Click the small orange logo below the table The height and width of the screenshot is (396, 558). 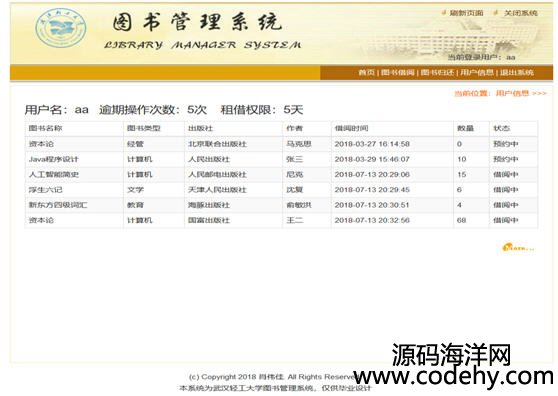point(518,247)
